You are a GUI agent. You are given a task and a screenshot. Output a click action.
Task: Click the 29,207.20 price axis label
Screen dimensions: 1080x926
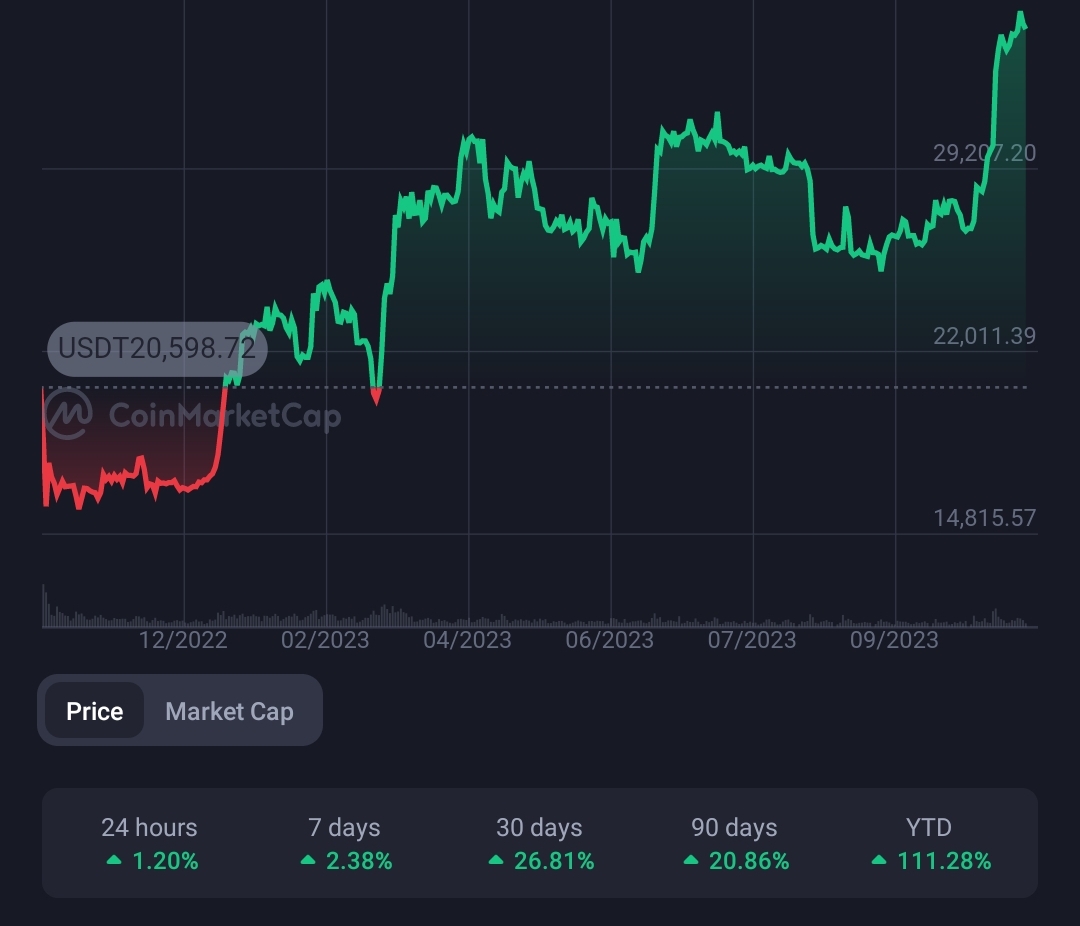click(x=984, y=153)
